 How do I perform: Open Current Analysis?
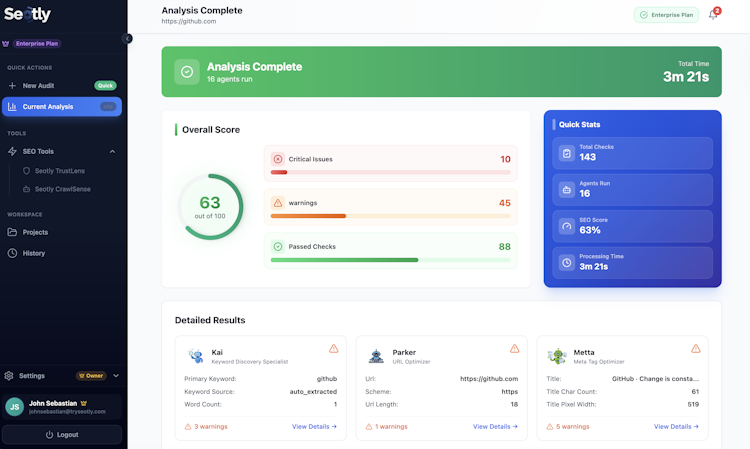click(62, 107)
